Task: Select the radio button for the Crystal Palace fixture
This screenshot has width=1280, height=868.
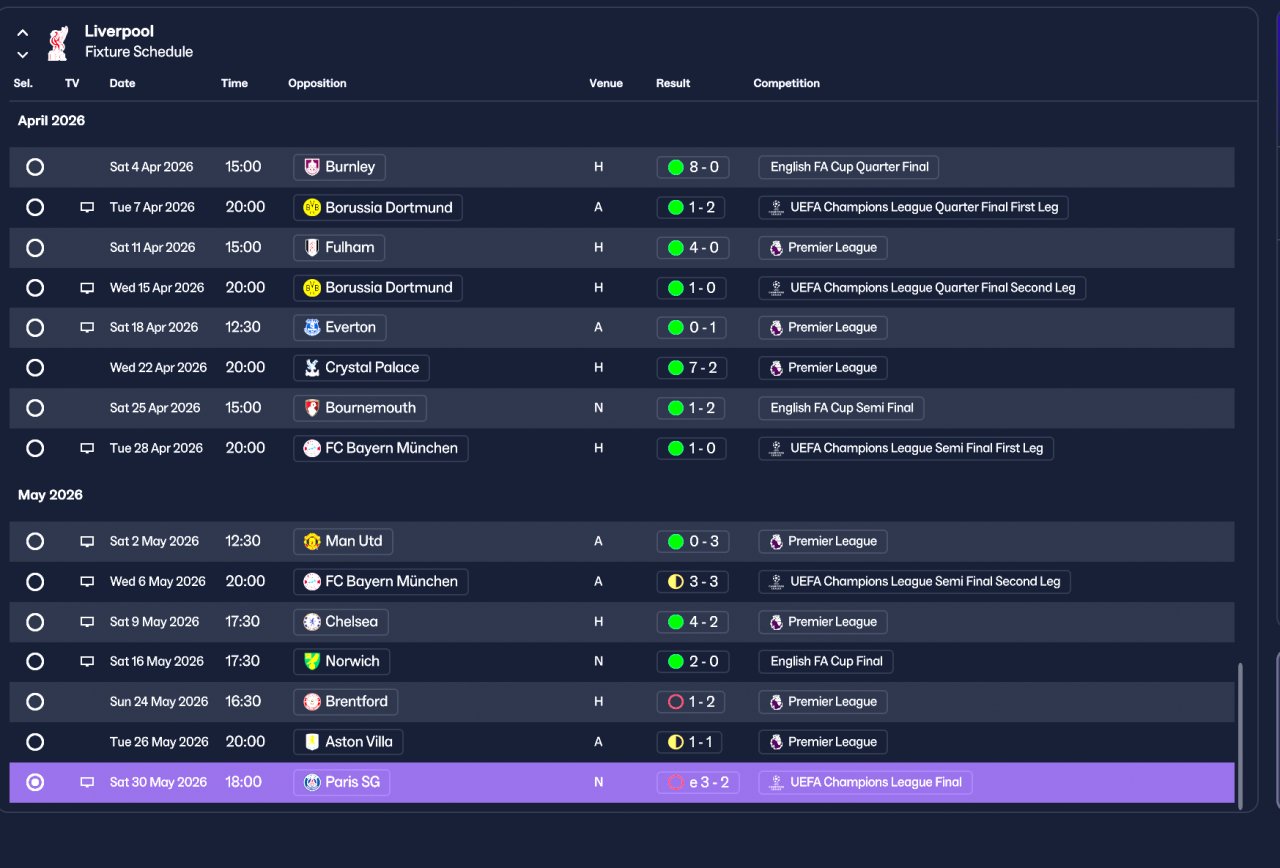Action: pyautogui.click(x=35, y=367)
